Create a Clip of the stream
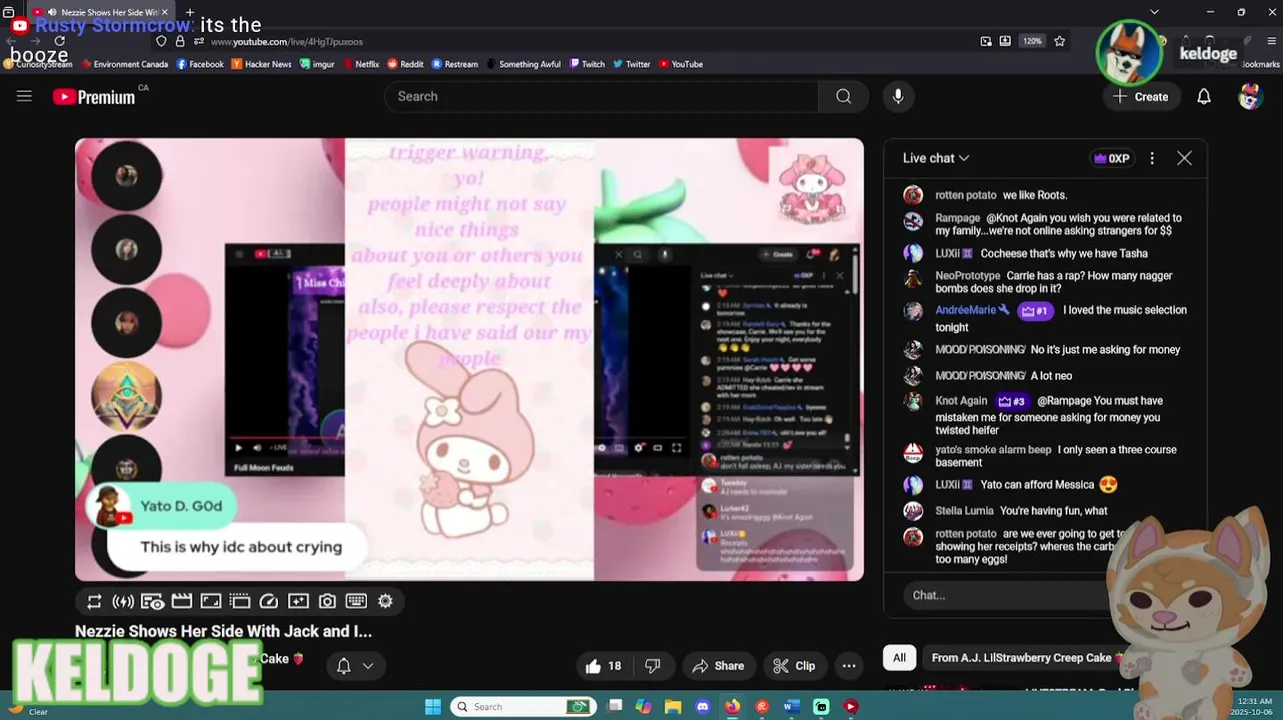The width and height of the screenshot is (1283, 720). click(x=794, y=666)
